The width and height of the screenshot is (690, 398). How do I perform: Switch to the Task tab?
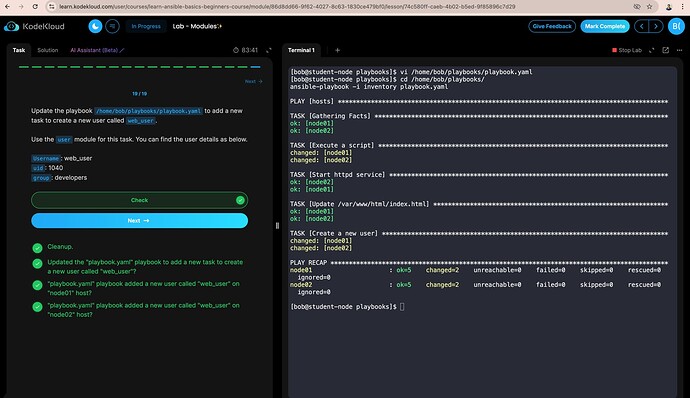pos(18,50)
